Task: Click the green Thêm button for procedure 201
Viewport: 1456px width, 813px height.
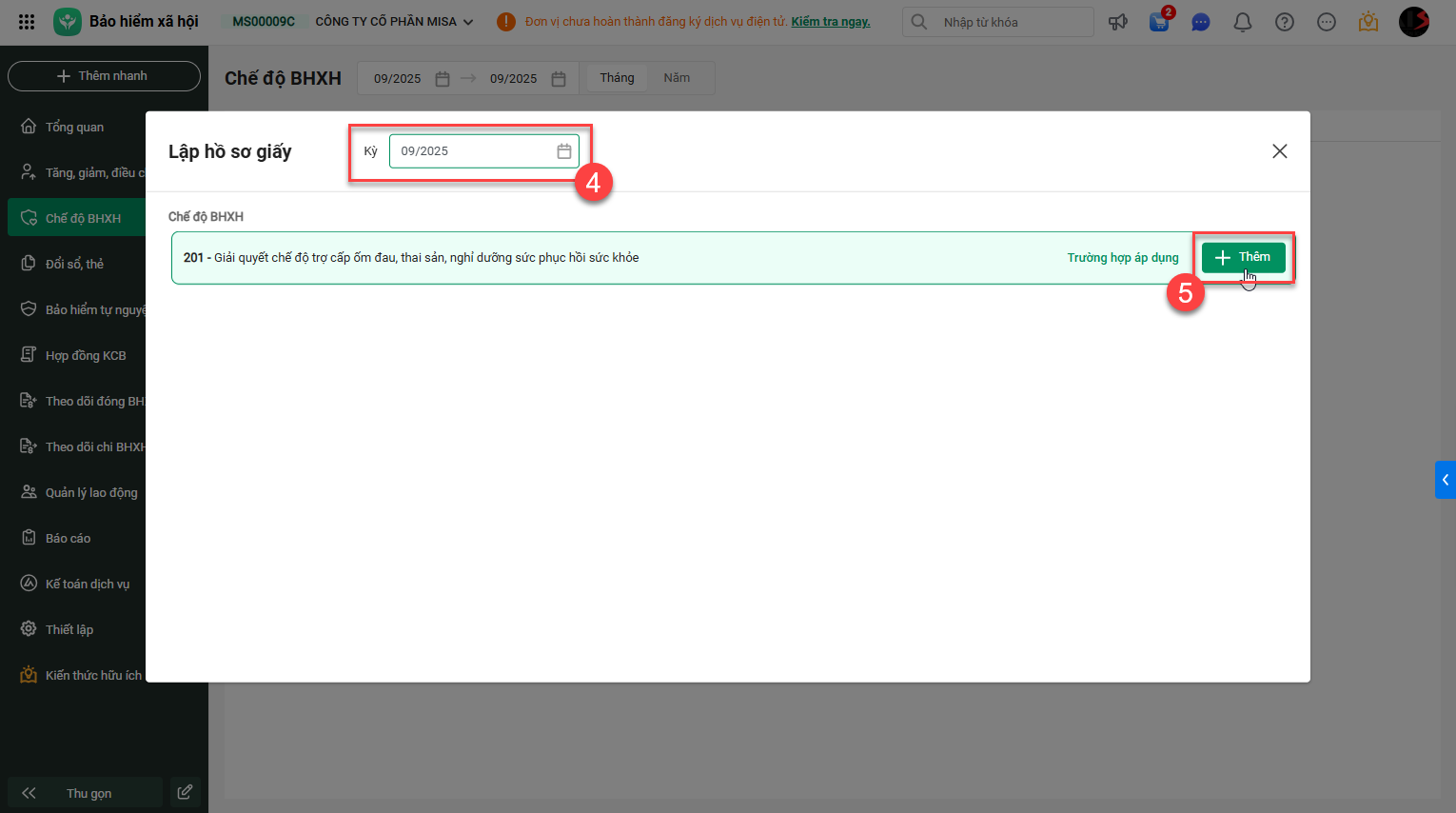Action: point(1244,257)
